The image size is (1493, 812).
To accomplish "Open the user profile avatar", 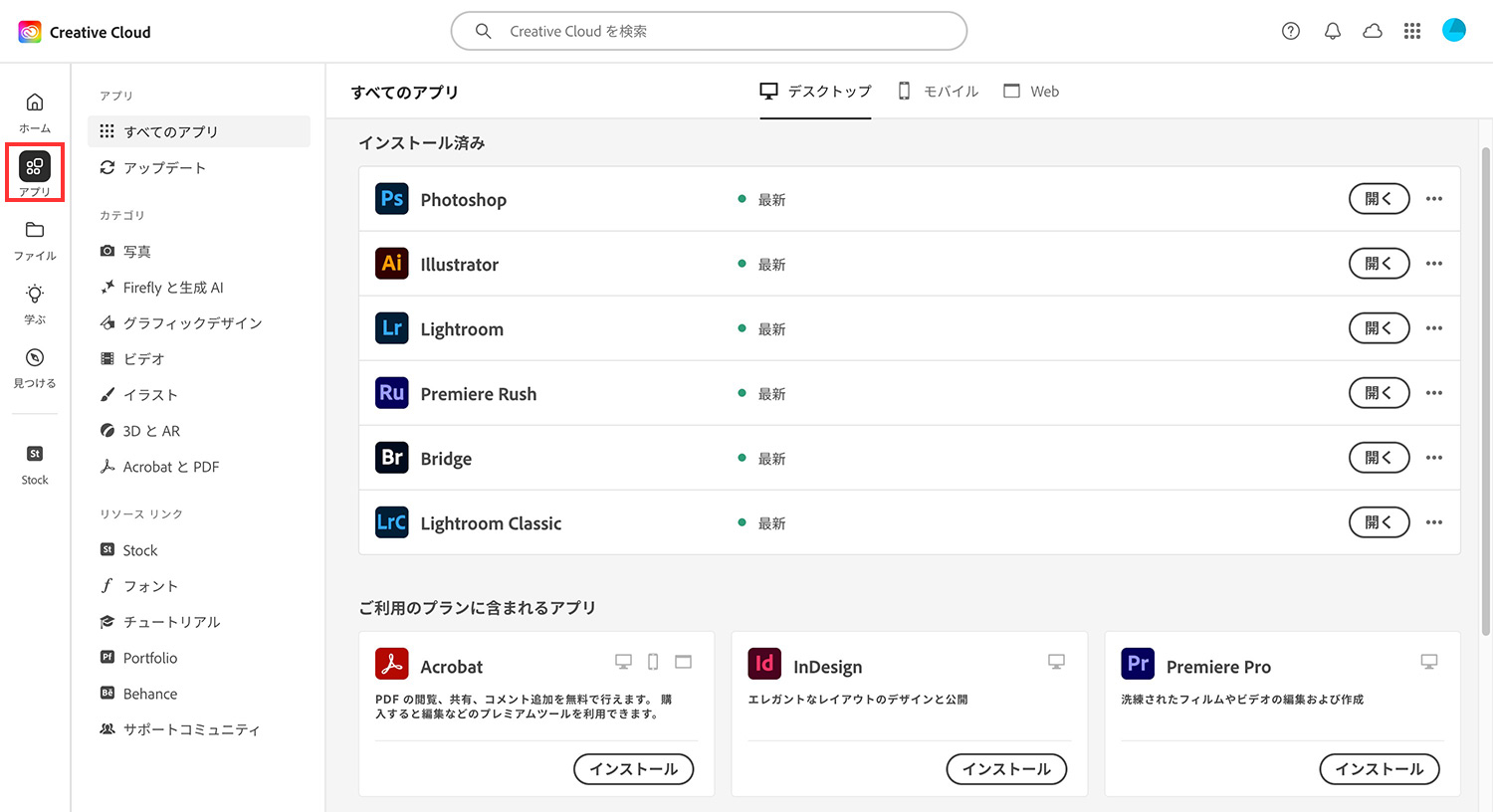I will [x=1454, y=30].
